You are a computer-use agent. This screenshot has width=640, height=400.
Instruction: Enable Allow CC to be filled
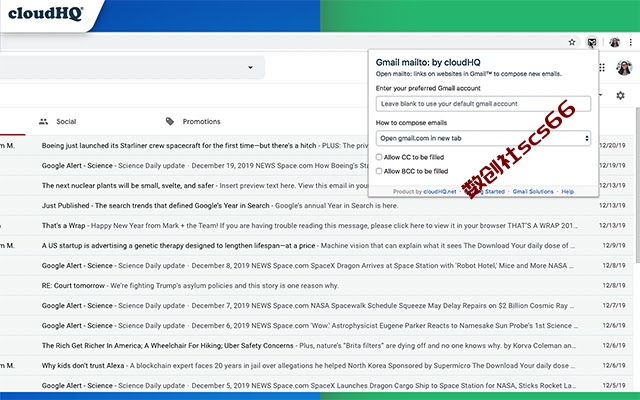tap(379, 157)
